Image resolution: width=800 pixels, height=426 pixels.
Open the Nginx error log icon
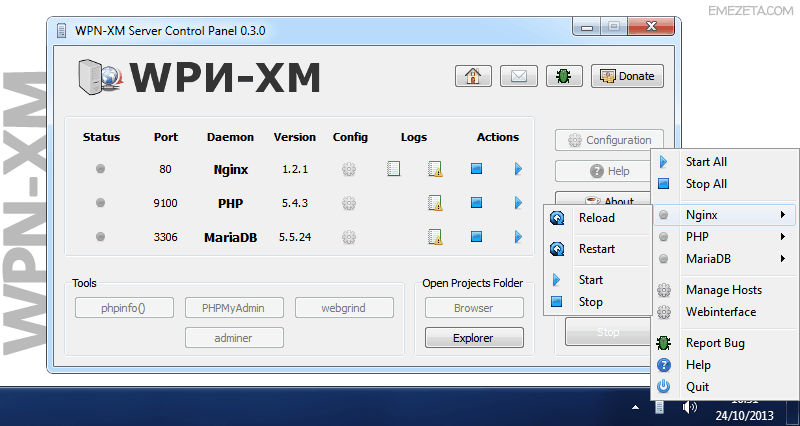435,169
